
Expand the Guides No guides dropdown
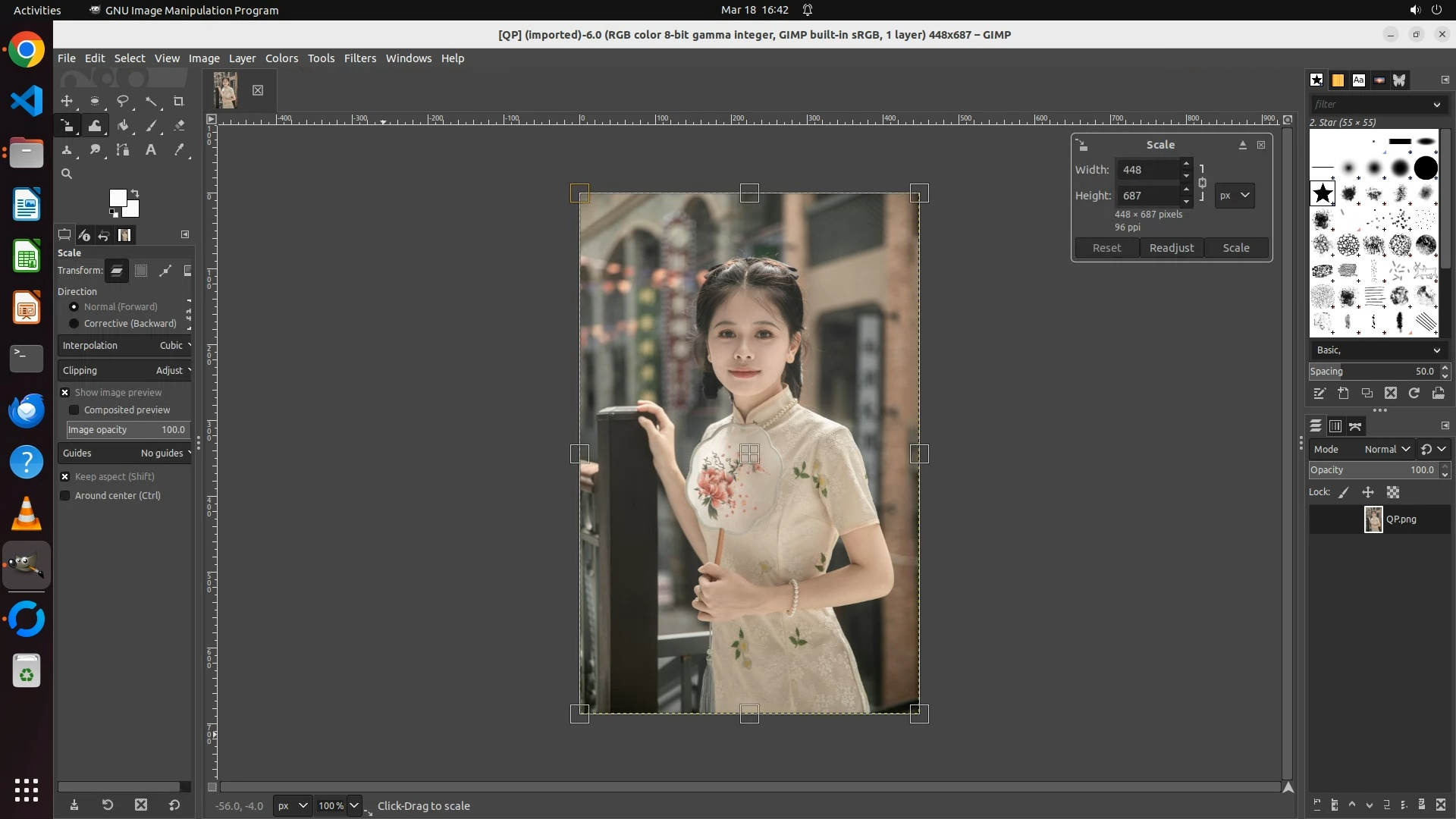(125, 453)
